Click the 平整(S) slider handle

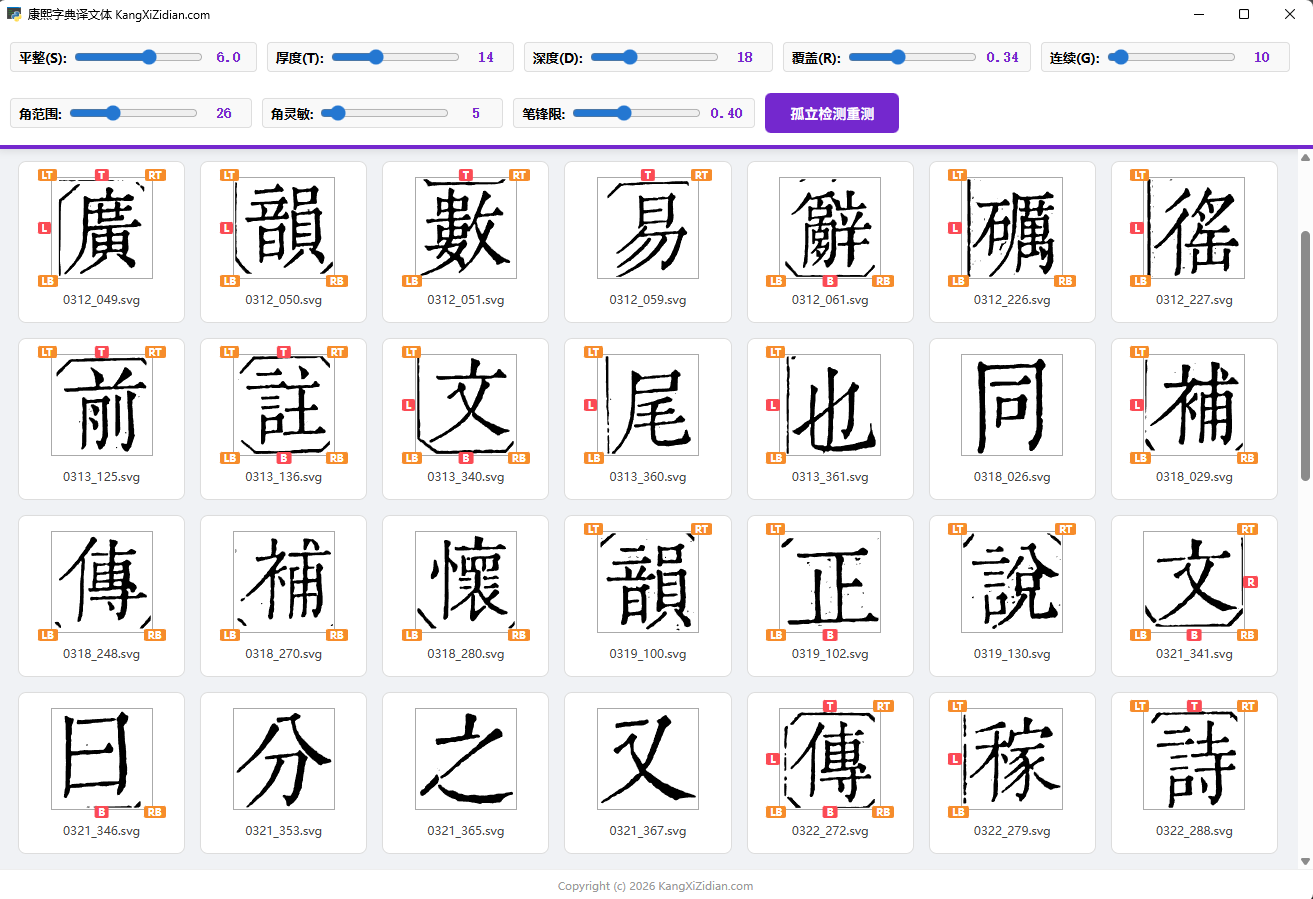click(x=149, y=57)
